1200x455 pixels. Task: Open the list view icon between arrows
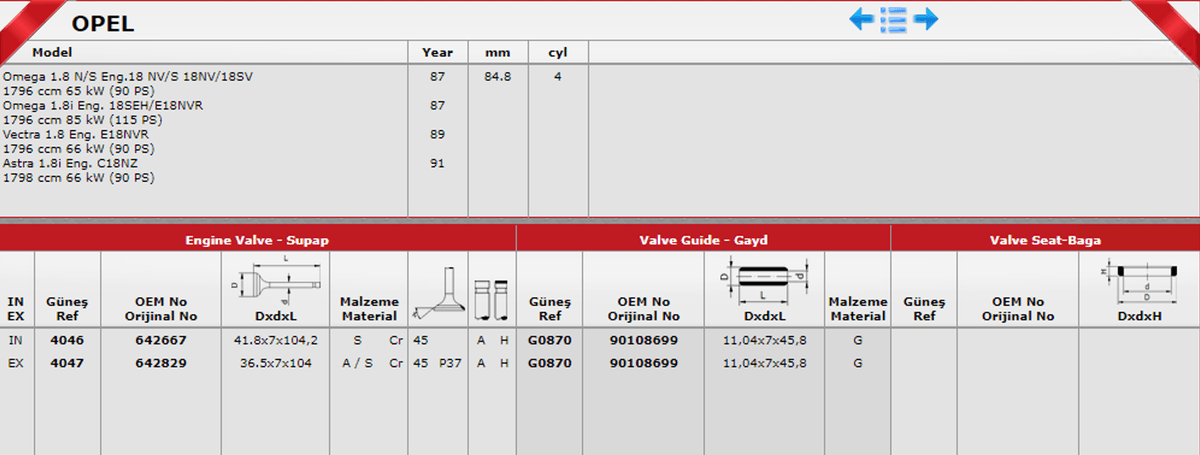coord(893,18)
